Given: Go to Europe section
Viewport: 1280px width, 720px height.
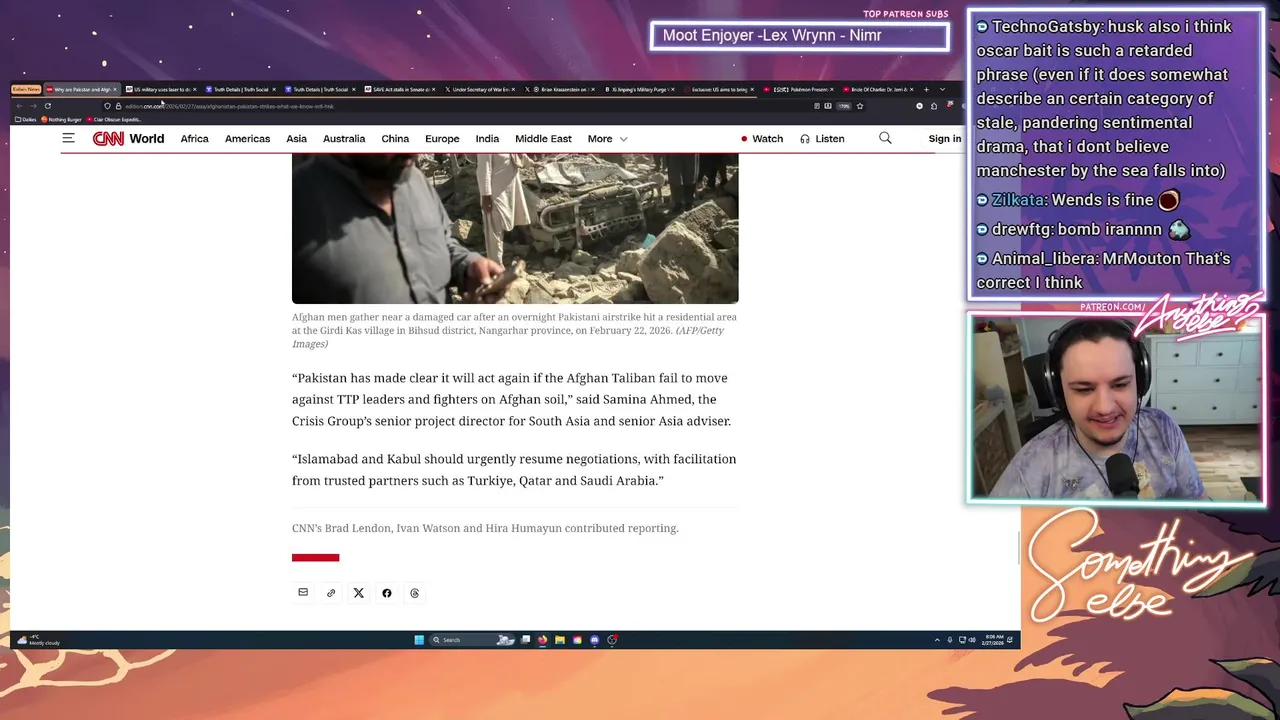Looking at the screenshot, I should [442, 139].
